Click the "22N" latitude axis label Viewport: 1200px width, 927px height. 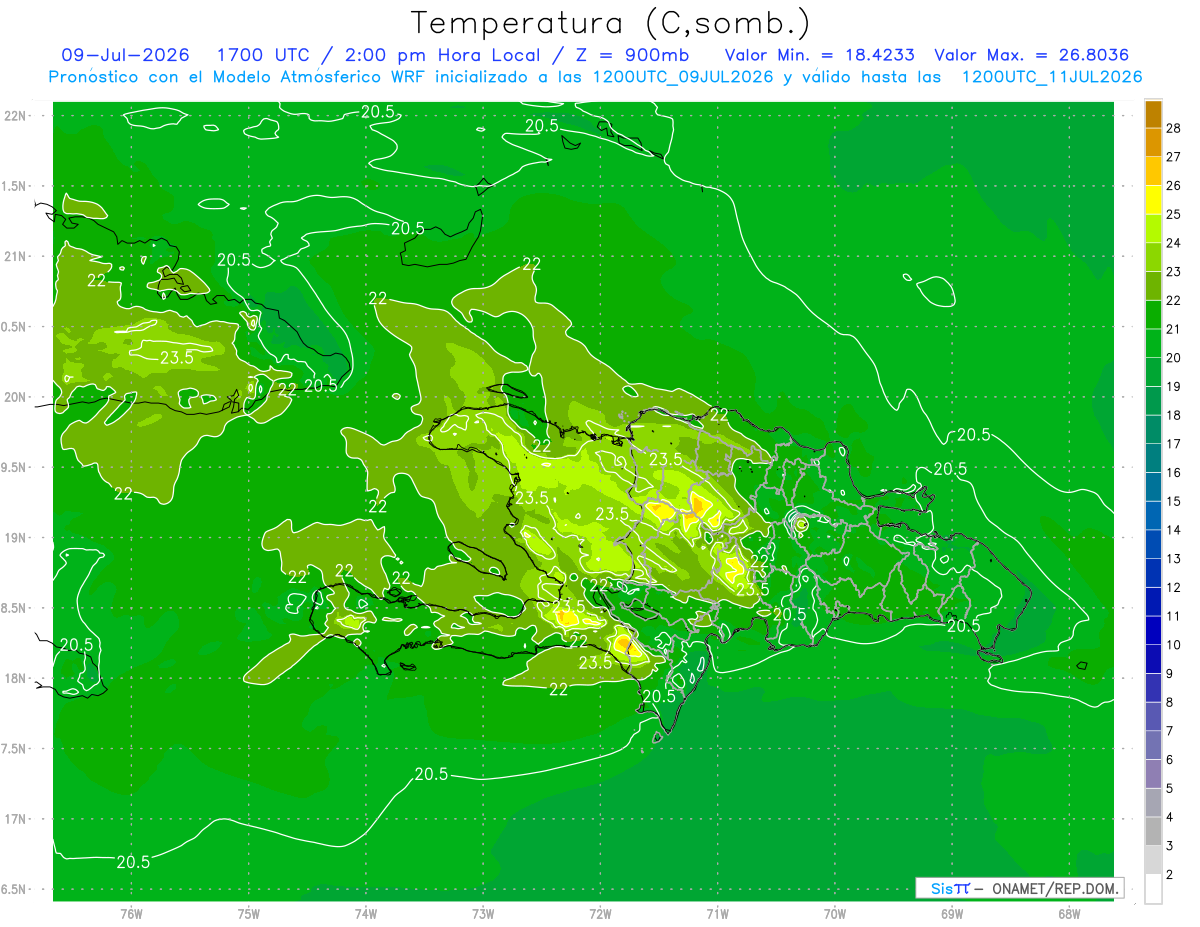(15, 116)
